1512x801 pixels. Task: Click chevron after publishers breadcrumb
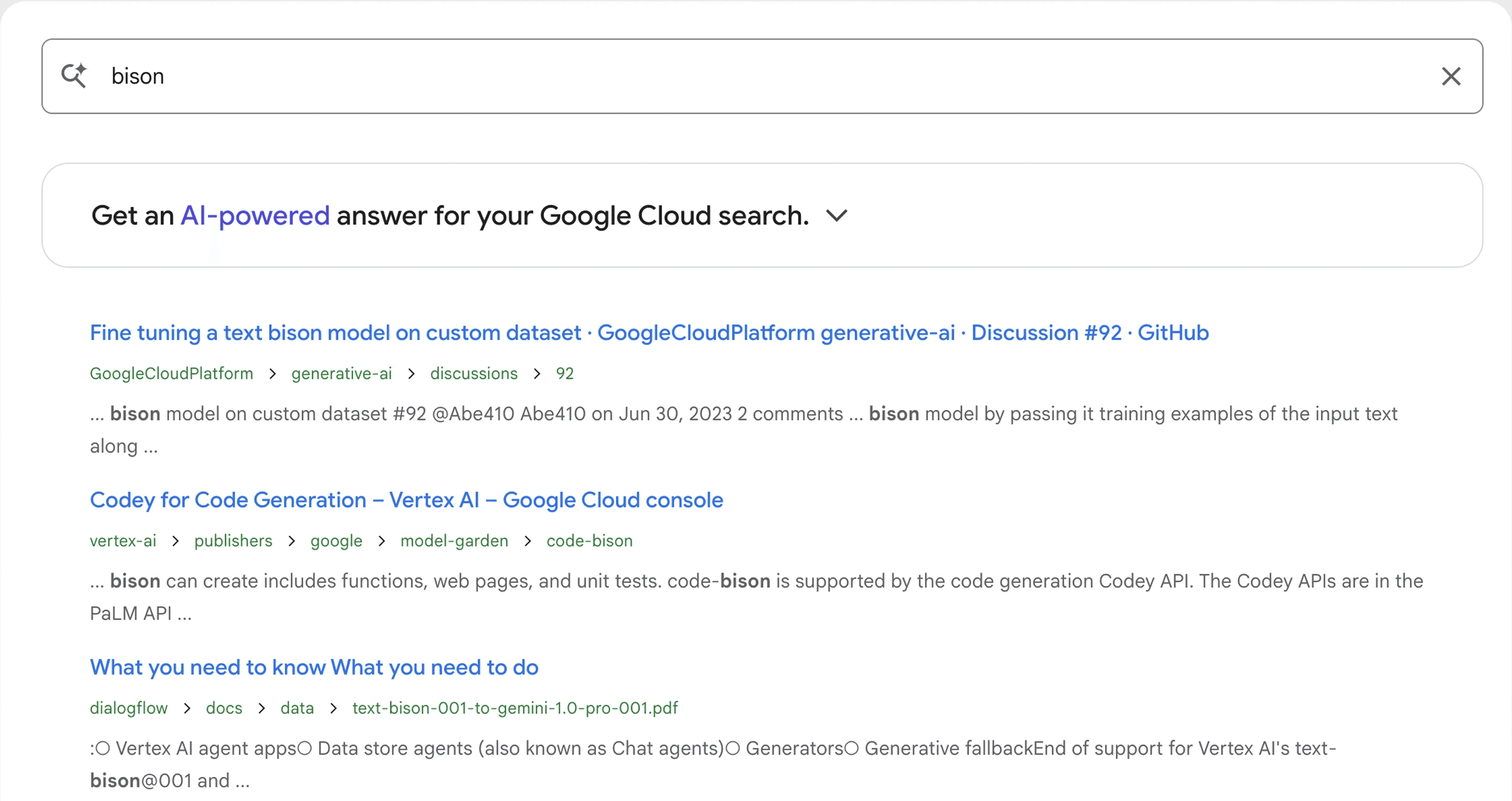pos(291,541)
